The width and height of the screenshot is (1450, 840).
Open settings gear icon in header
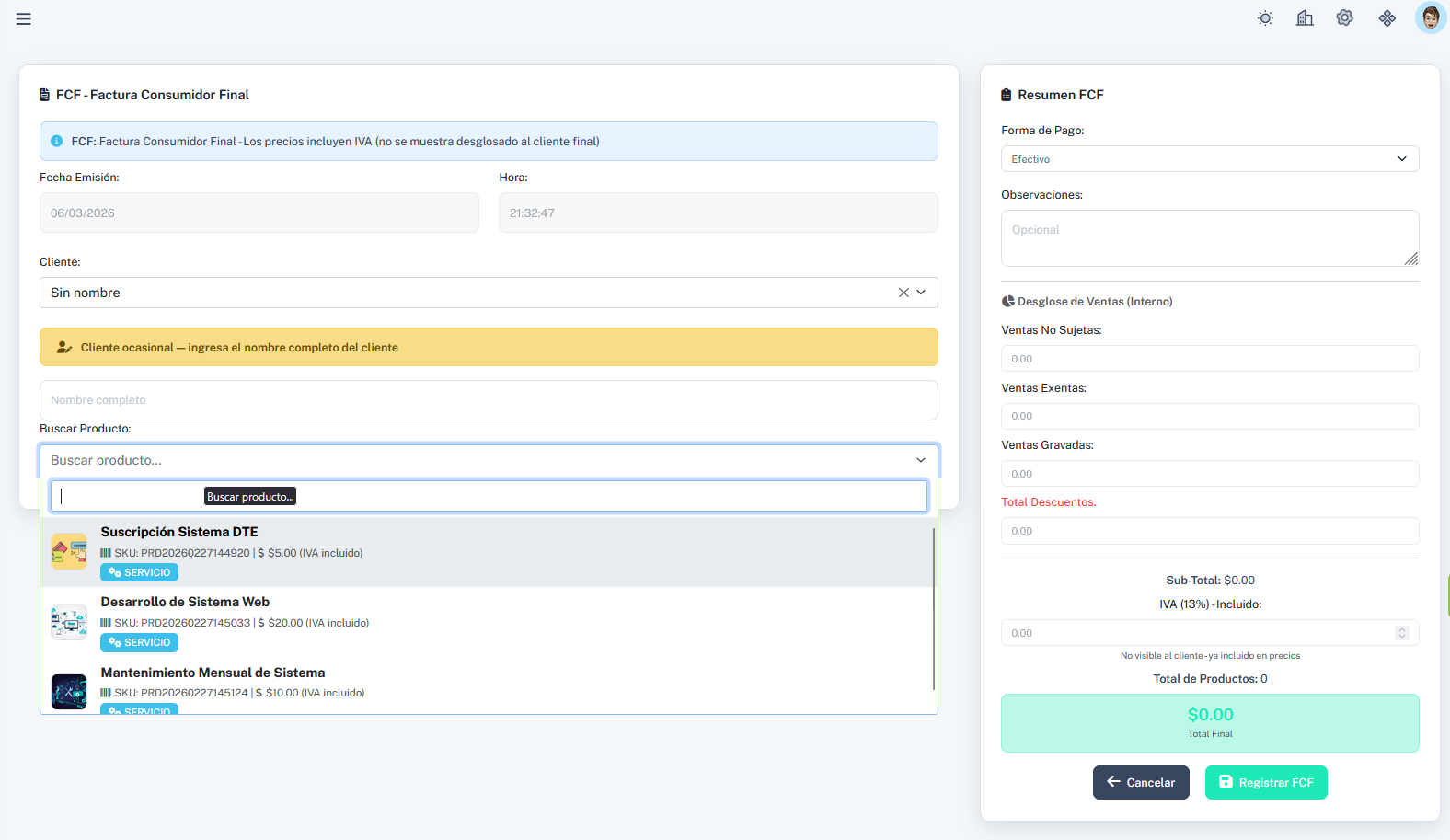pyautogui.click(x=1344, y=18)
